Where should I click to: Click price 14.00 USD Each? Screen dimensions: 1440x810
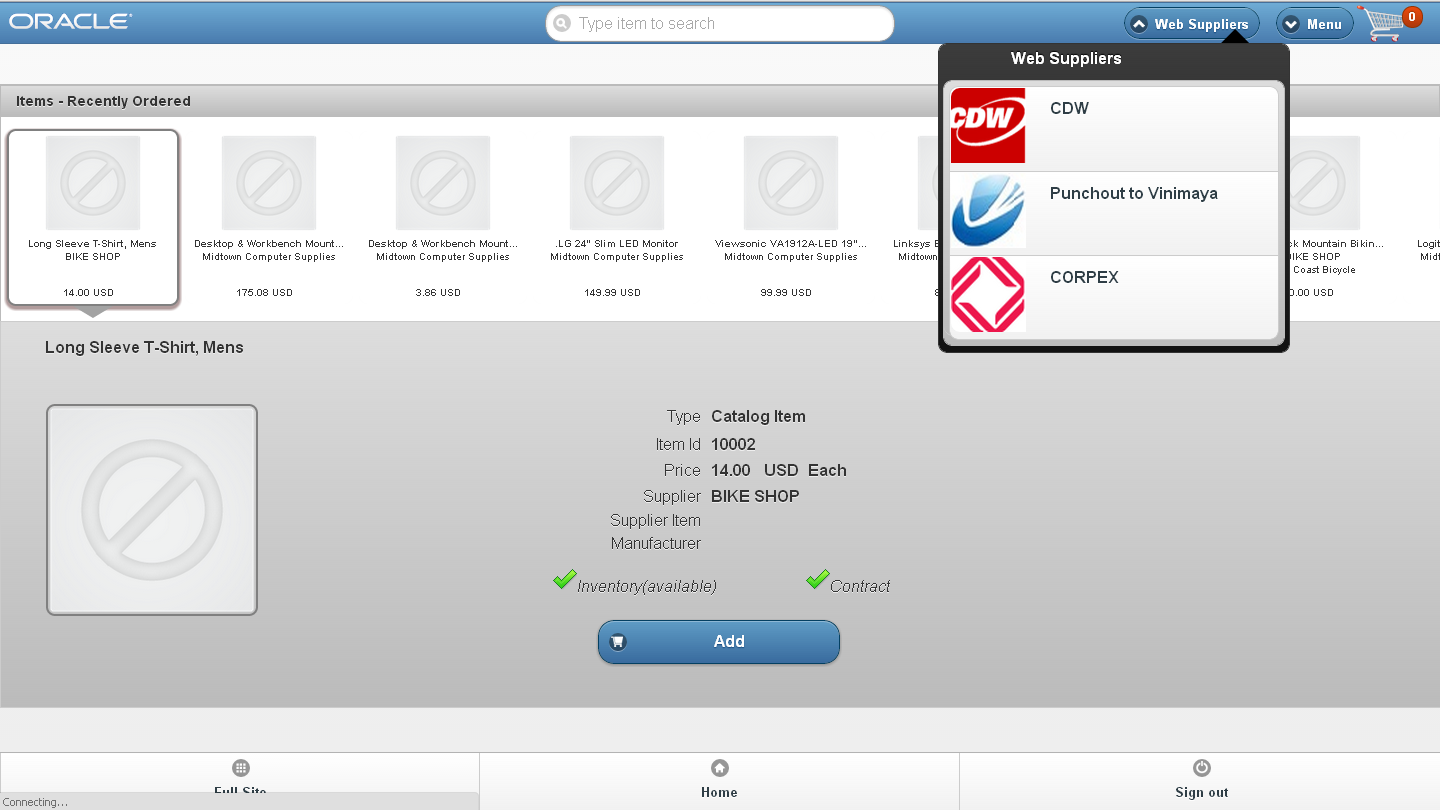coord(779,470)
